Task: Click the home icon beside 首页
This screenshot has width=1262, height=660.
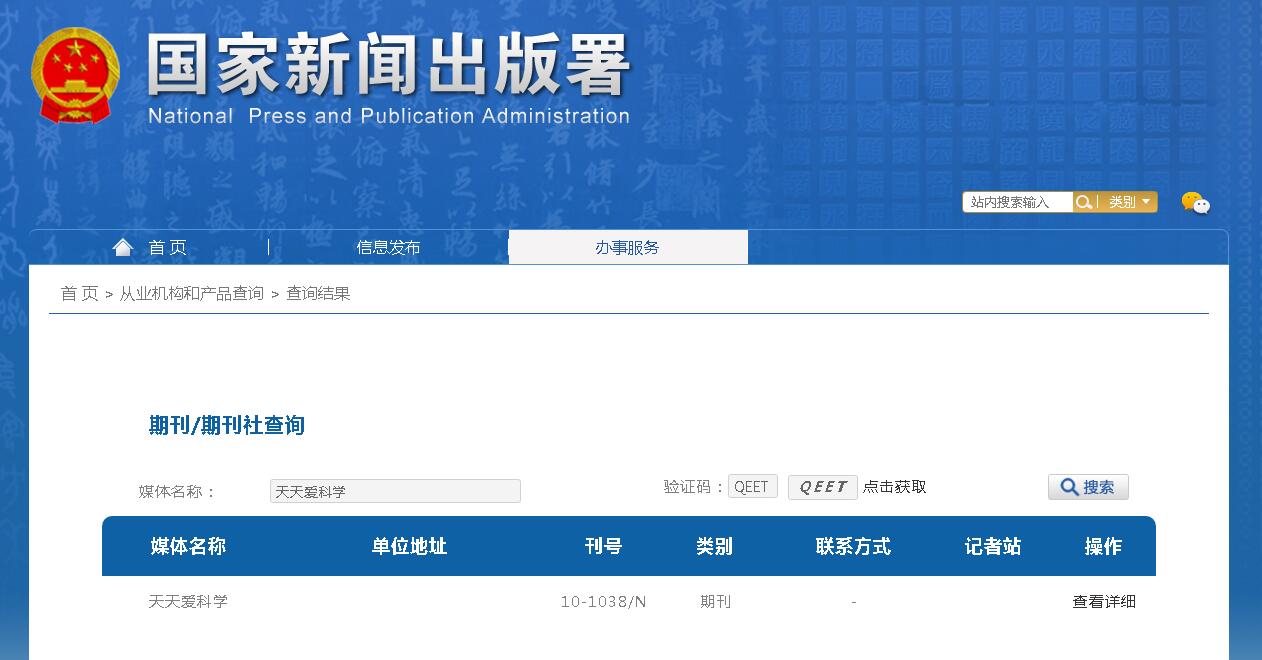Action: tap(122, 246)
